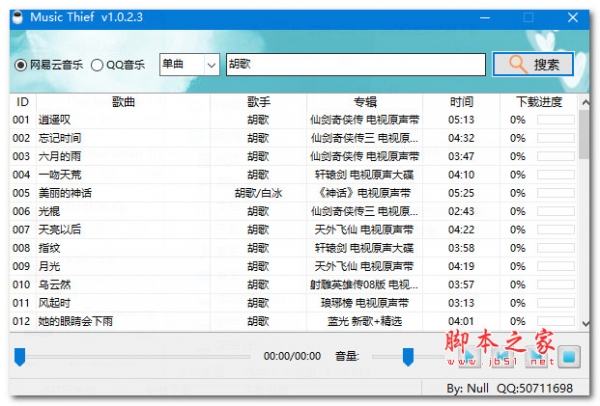Click album 射雕英雄传08版 in row 010
This screenshot has width=600, height=406.
tap(364, 285)
